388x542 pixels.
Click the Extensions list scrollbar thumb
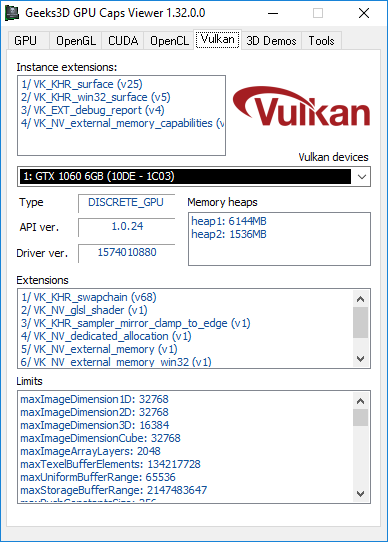pyautogui.click(x=360, y=323)
